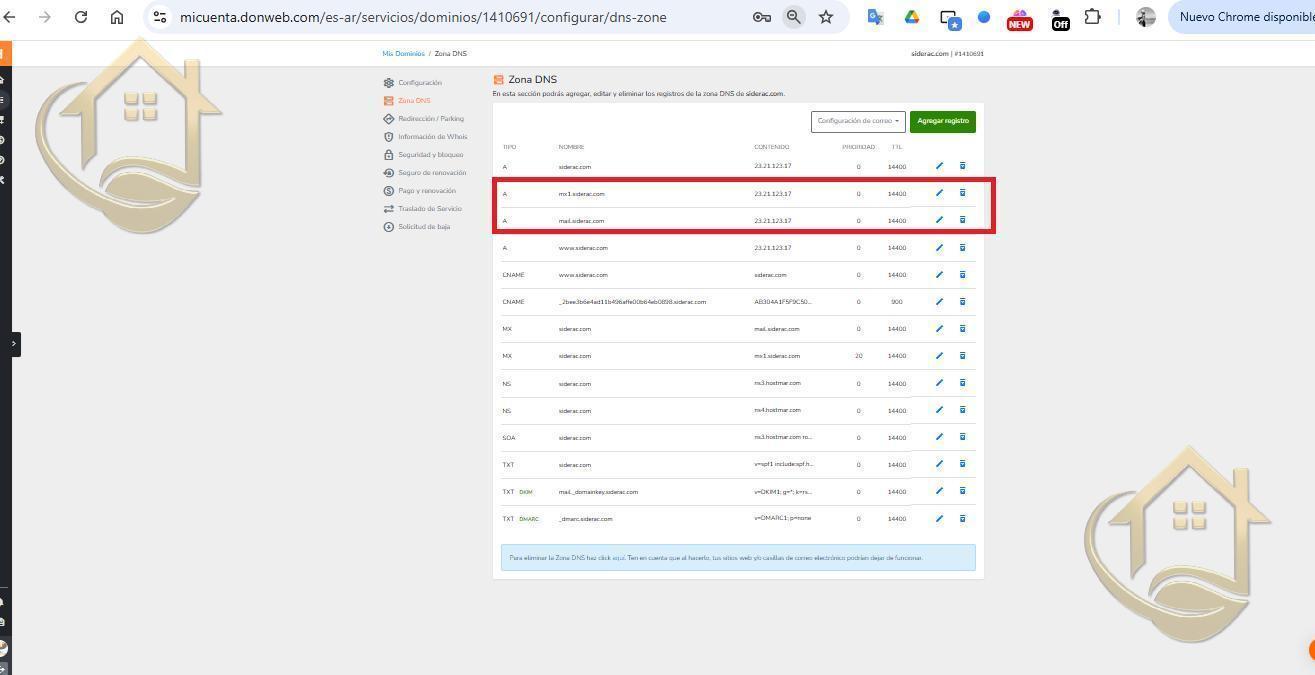Viewport: 1315px width, 675px height.
Task: Edit the mx1.siderac.com A record
Action: coord(939,193)
